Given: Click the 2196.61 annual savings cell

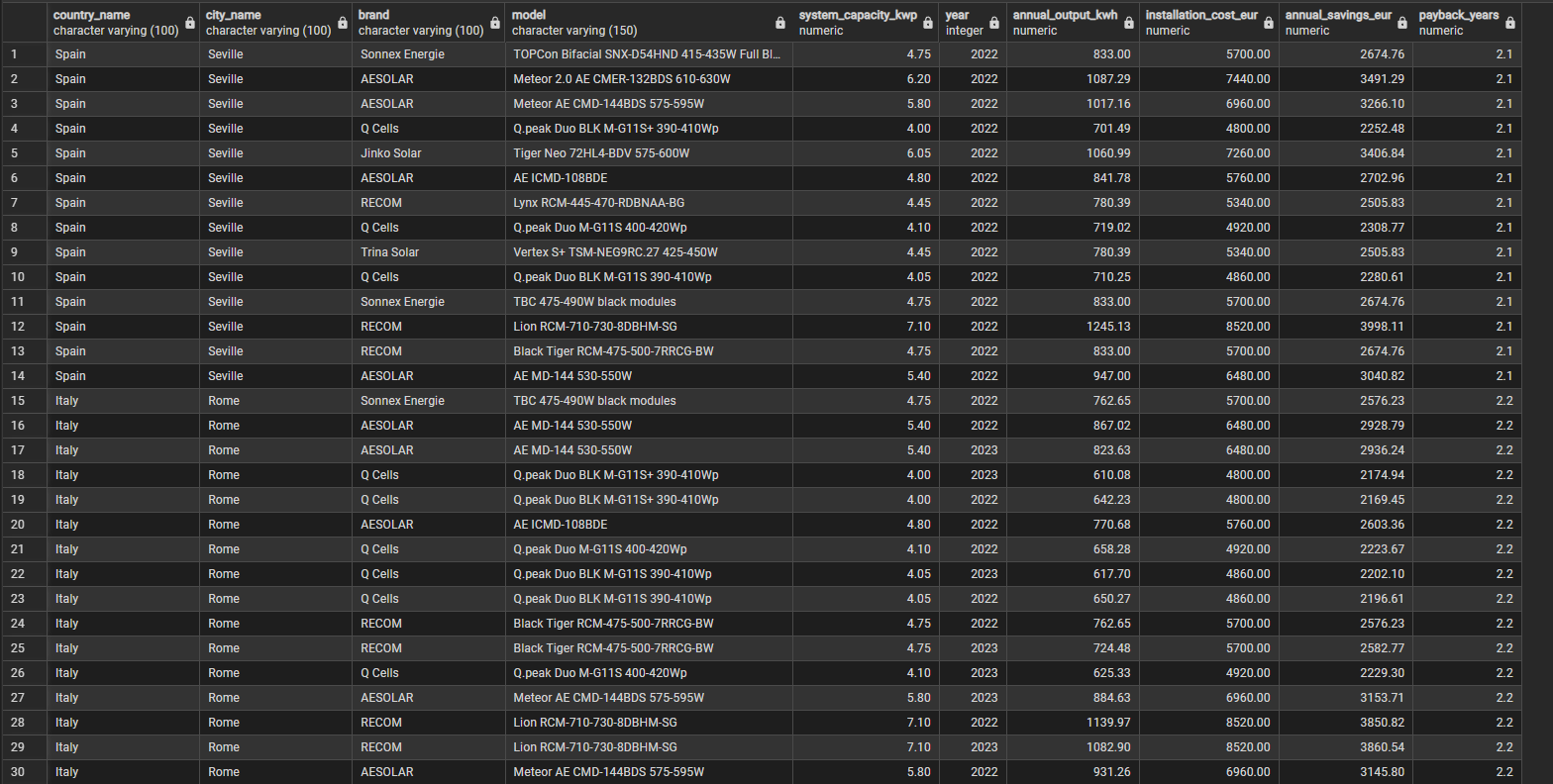Looking at the screenshot, I should (1346, 599).
